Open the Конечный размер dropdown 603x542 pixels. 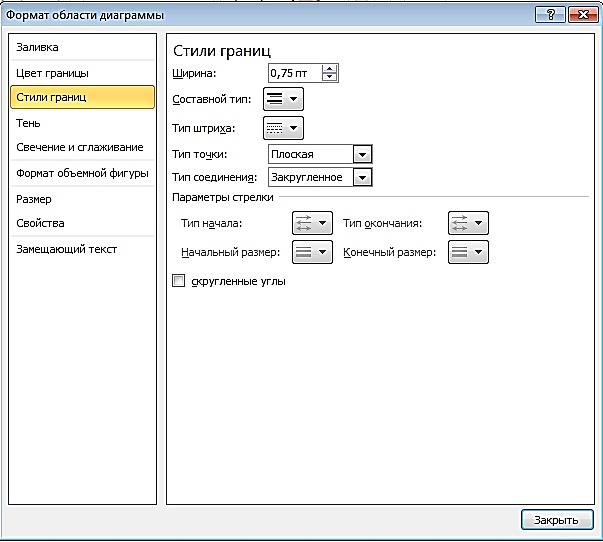(x=468, y=252)
